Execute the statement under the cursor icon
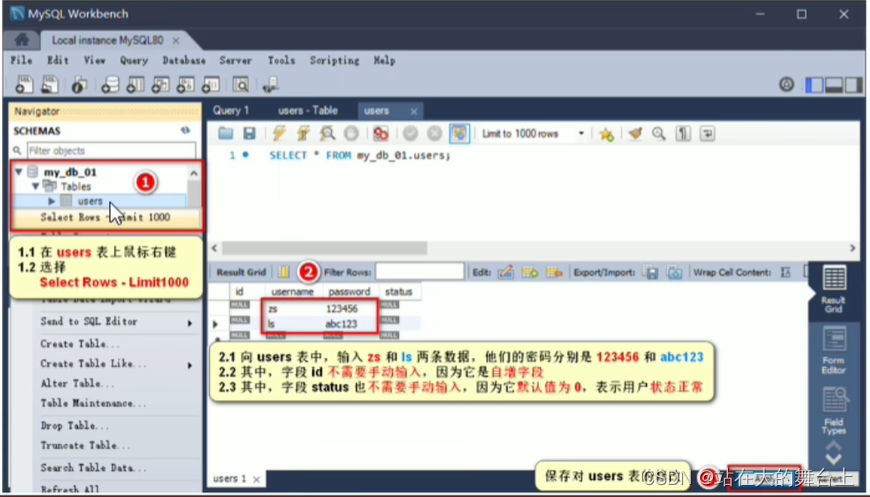 point(303,133)
